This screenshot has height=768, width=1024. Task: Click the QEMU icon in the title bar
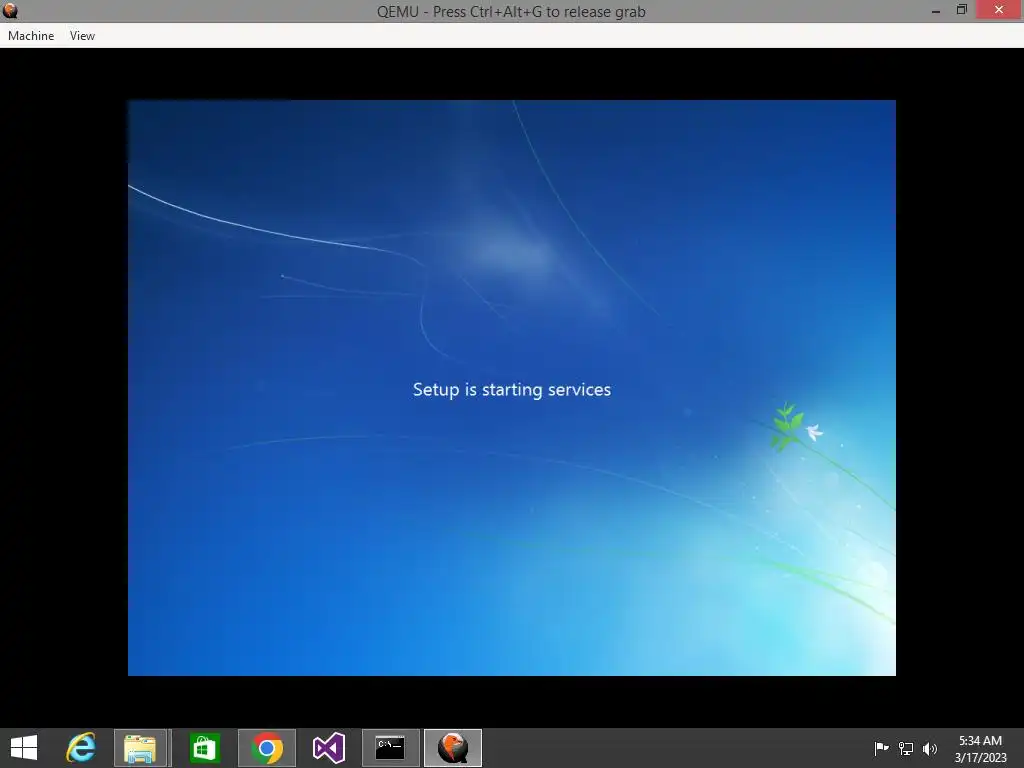pyautogui.click(x=10, y=10)
